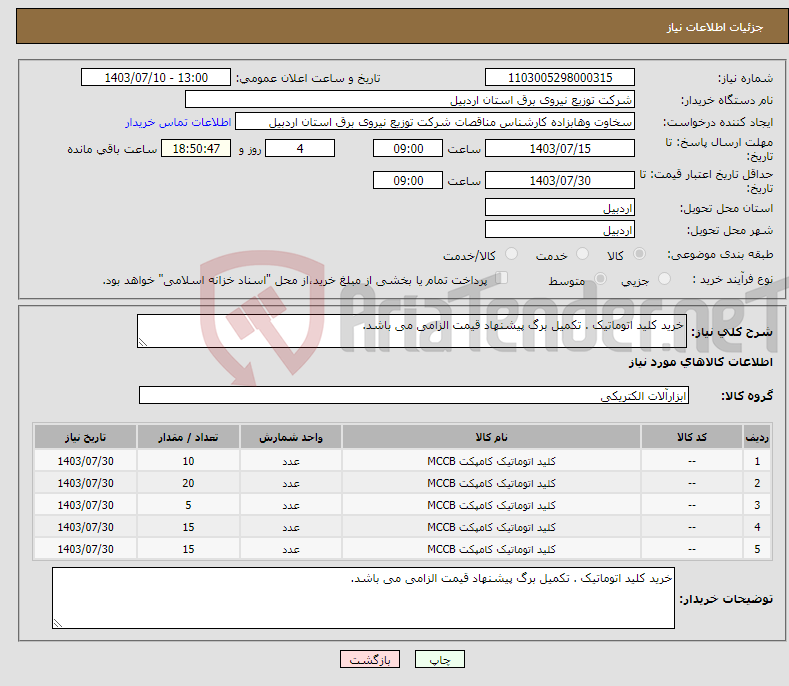This screenshot has width=789, height=686.
Task: Click the remaining days field showing 4
Action: point(300,148)
